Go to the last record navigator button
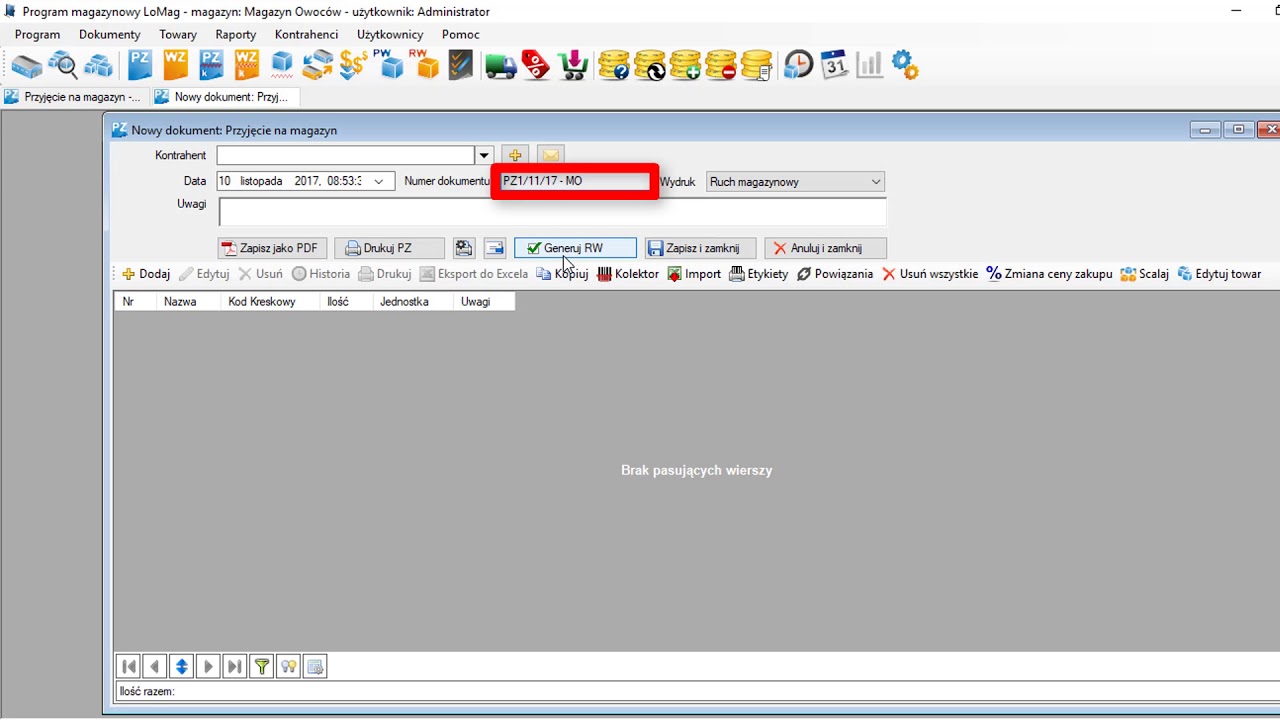Viewport: 1280px width, 720px height. point(235,667)
